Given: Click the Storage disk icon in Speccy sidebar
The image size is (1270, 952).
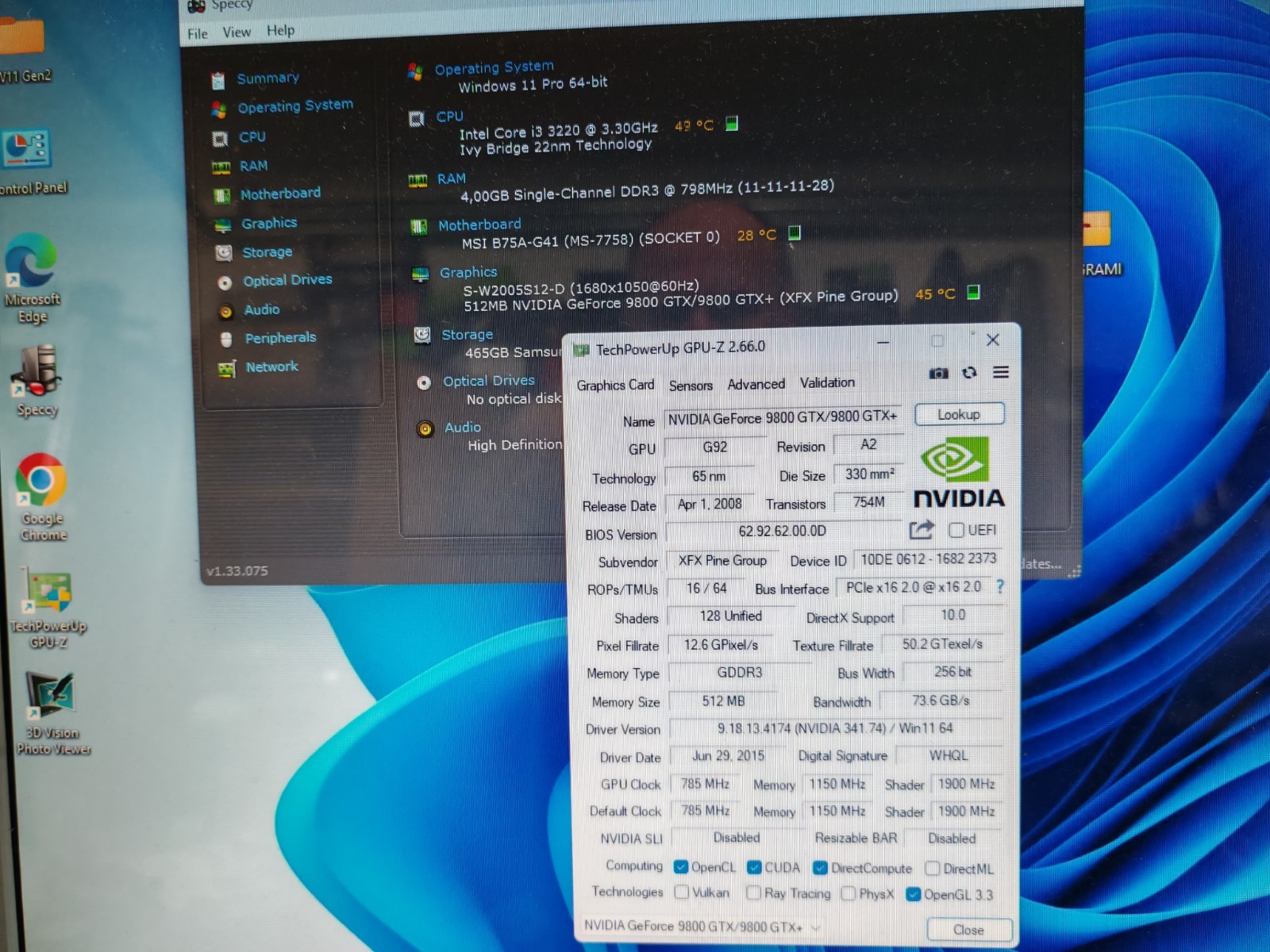Looking at the screenshot, I should coord(224,253).
